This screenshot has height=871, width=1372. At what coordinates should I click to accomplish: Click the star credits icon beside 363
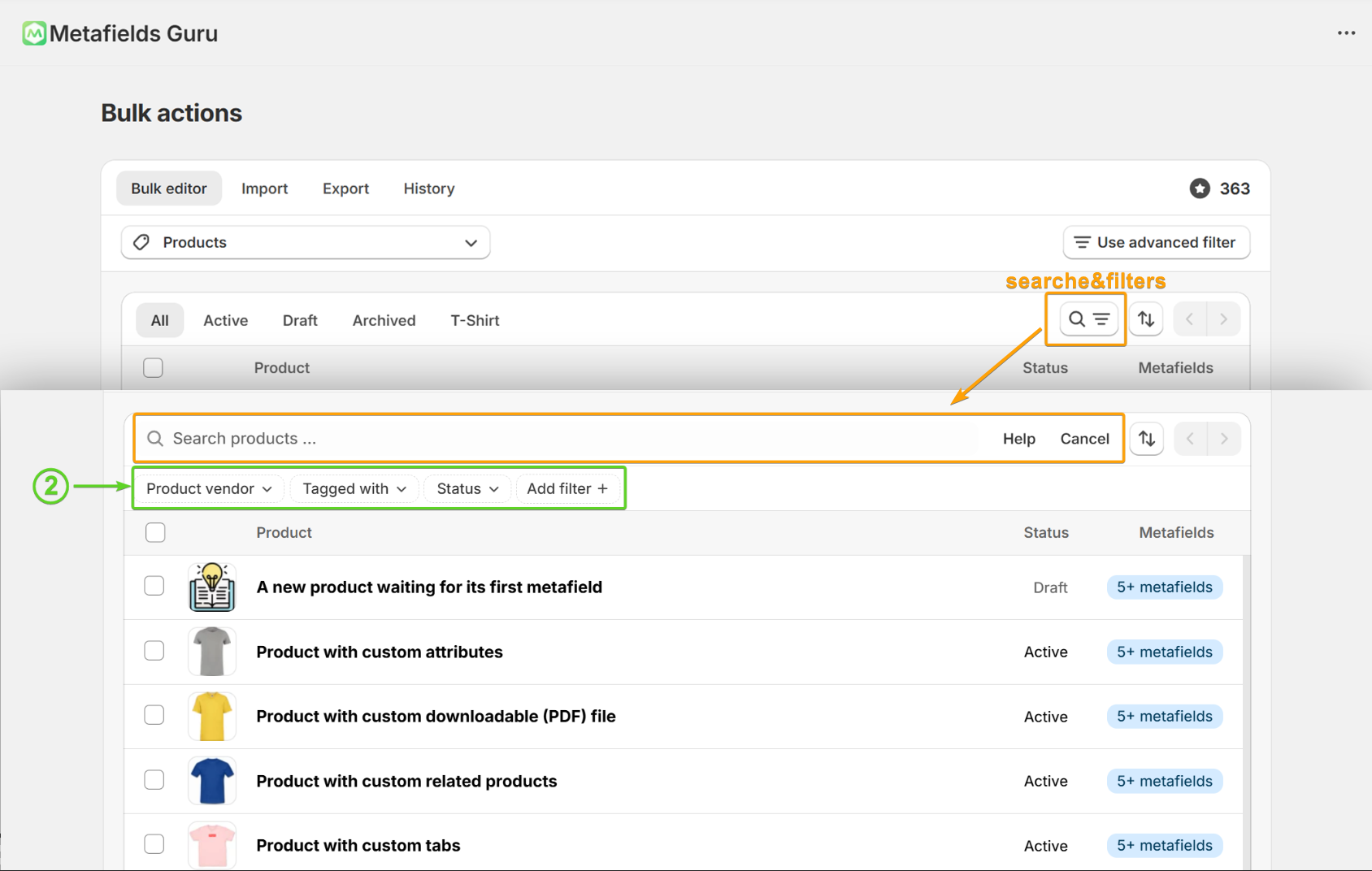click(1199, 188)
